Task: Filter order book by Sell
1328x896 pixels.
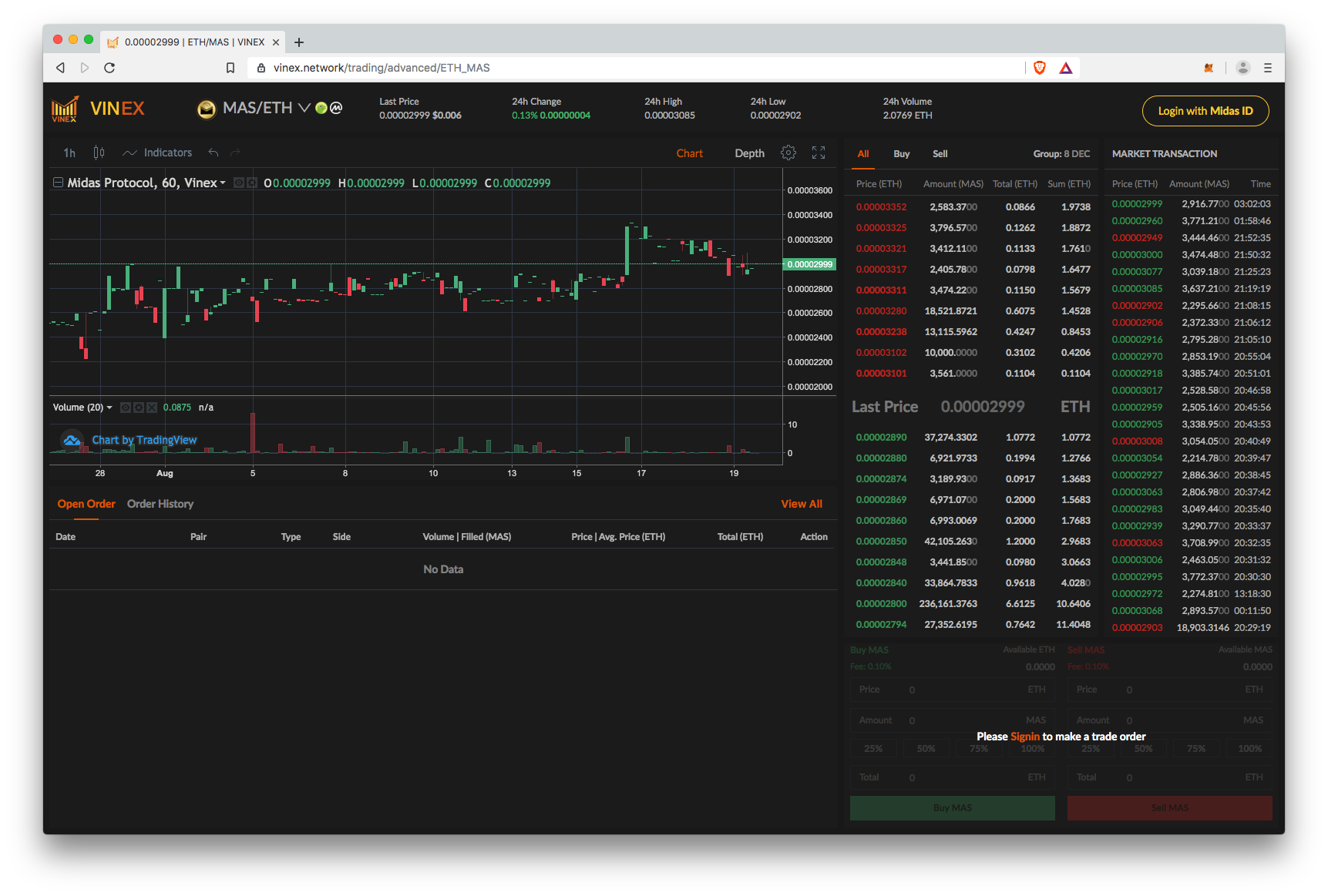Action: [940, 154]
